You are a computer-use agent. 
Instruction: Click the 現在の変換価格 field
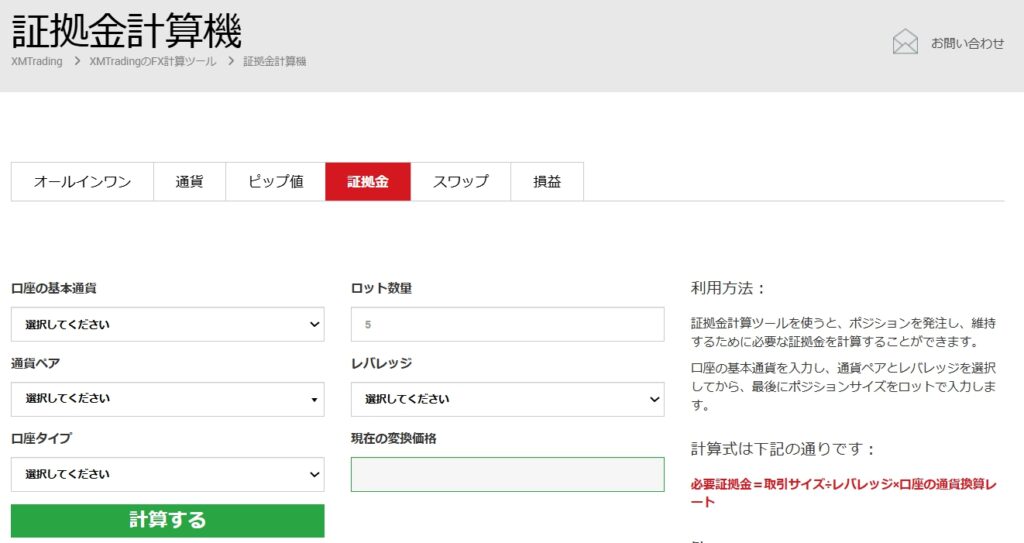click(507, 474)
